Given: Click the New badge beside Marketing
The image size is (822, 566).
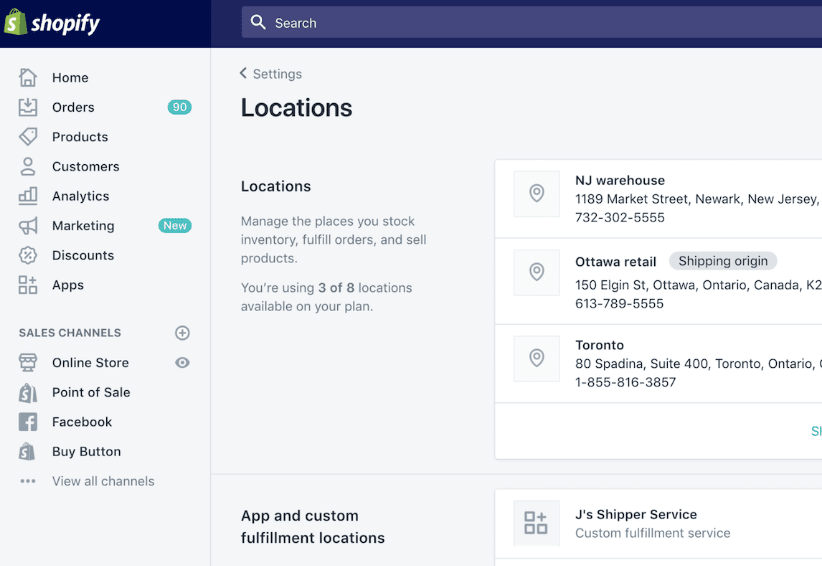Looking at the screenshot, I should [175, 226].
